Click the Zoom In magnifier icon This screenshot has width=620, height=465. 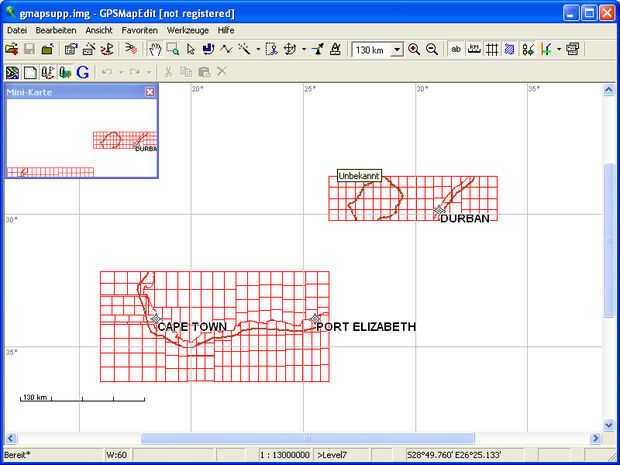[414, 49]
